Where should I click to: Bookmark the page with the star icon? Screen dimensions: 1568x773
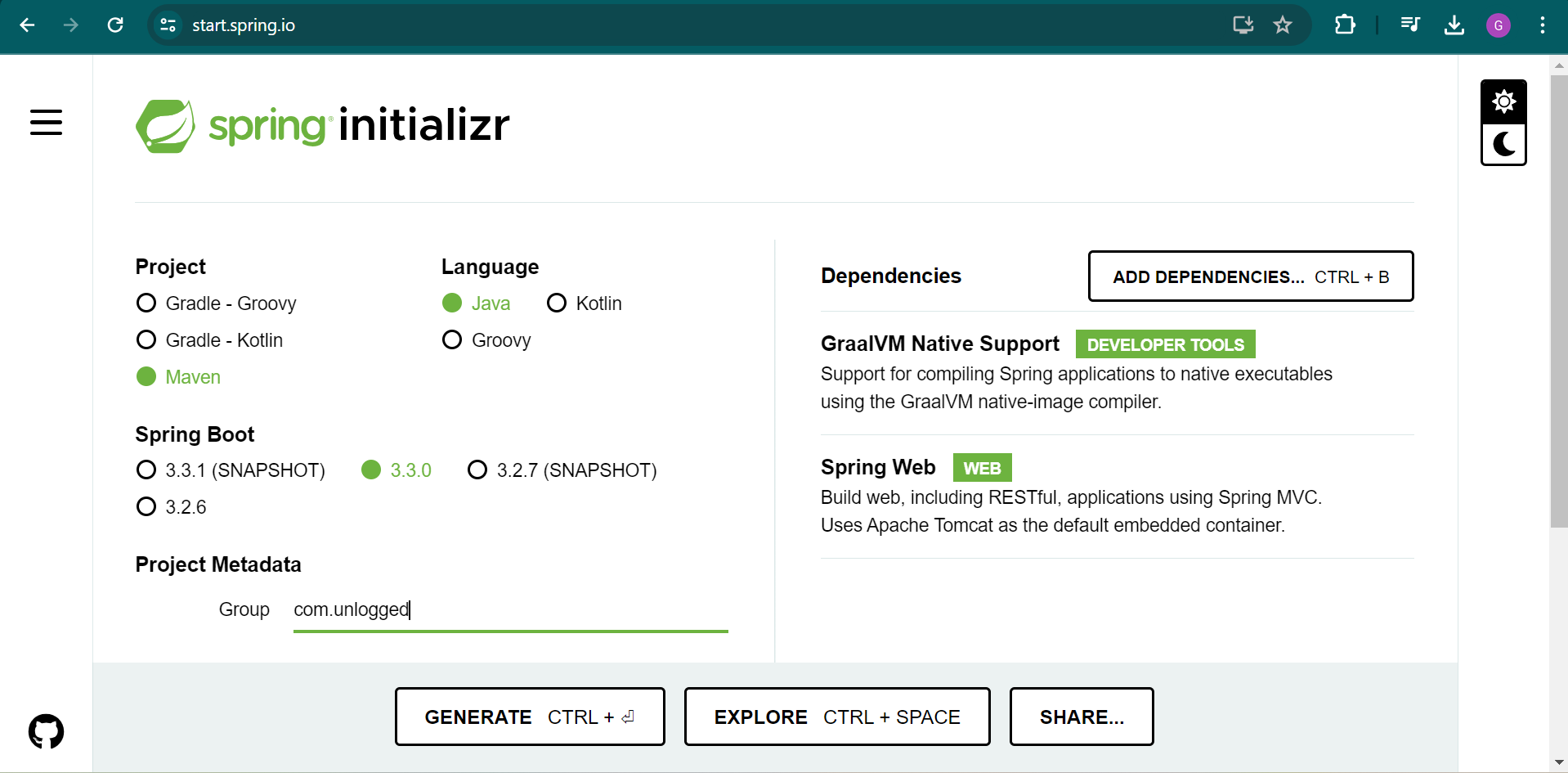click(1284, 25)
